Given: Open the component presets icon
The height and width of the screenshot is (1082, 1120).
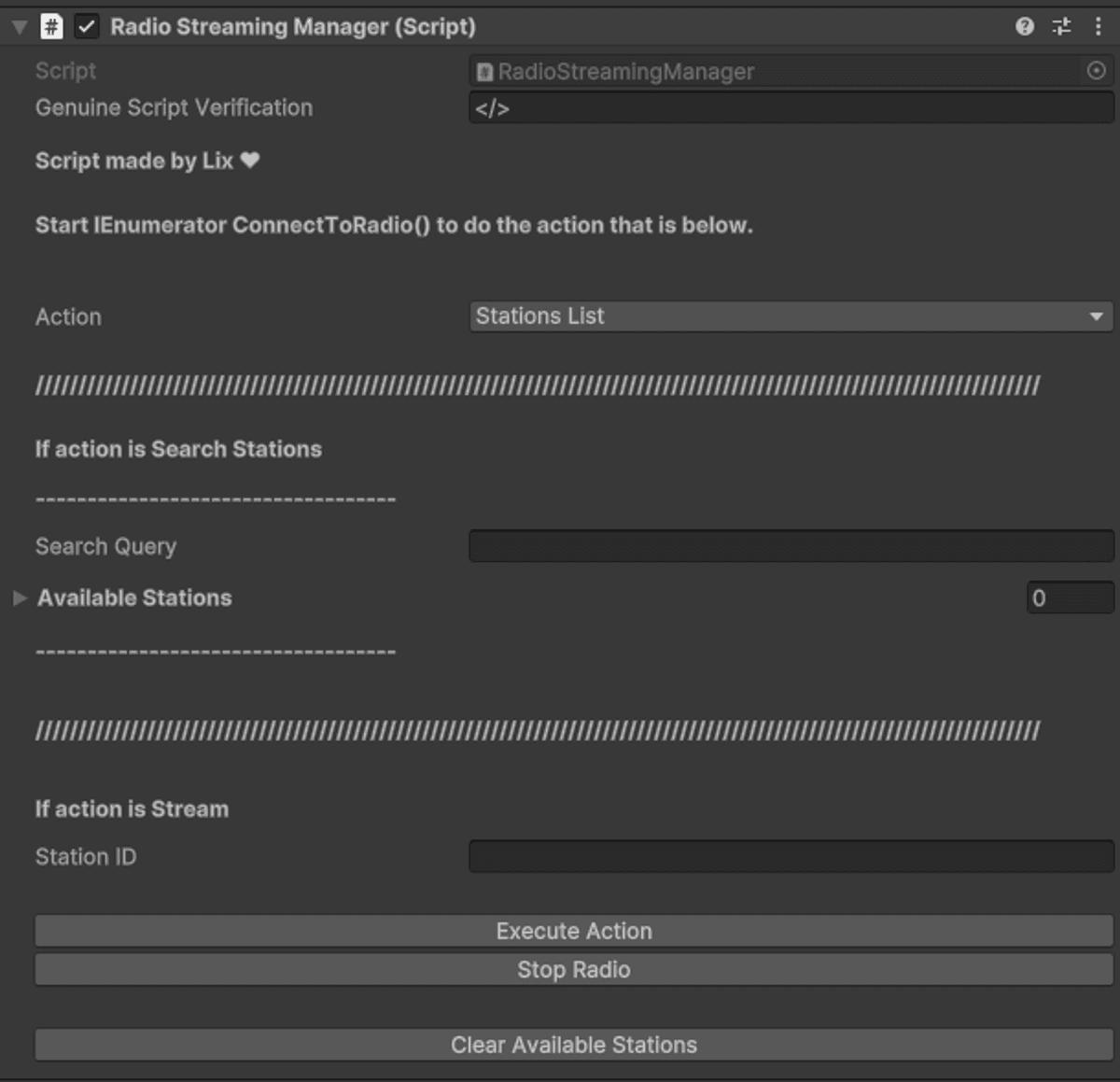Looking at the screenshot, I should 1061,26.
